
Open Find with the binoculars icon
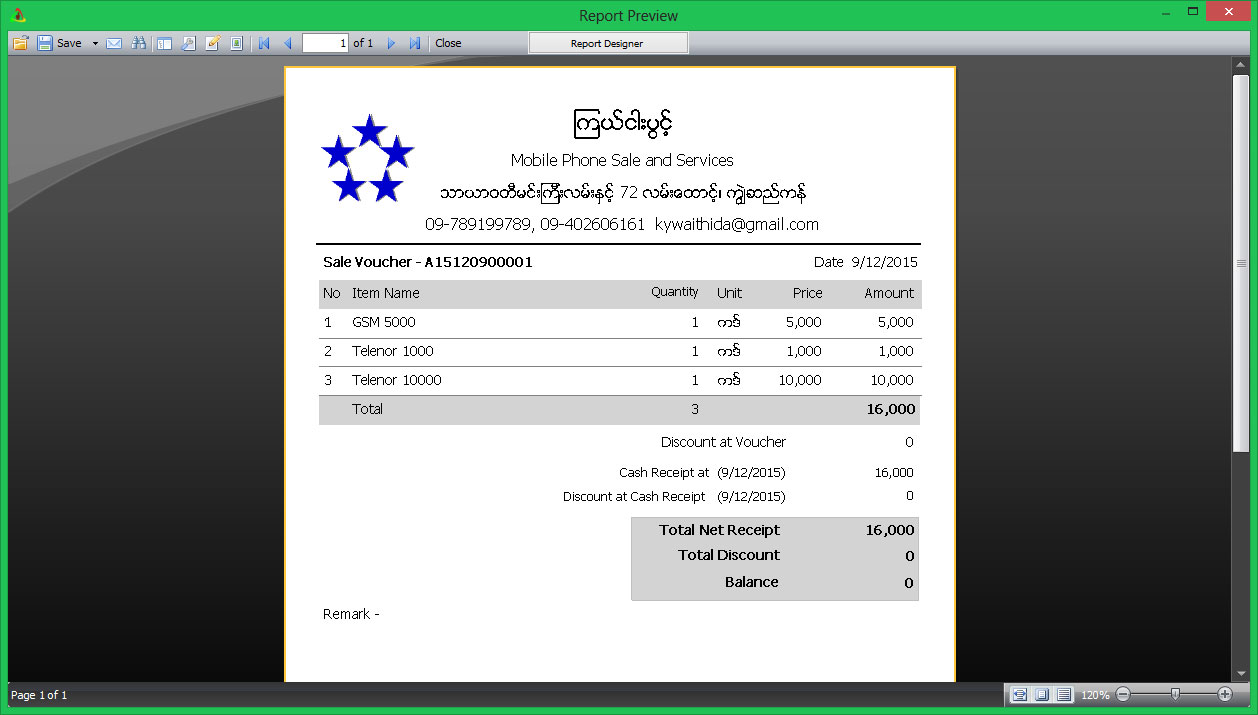pyautogui.click(x=139, y=43)
